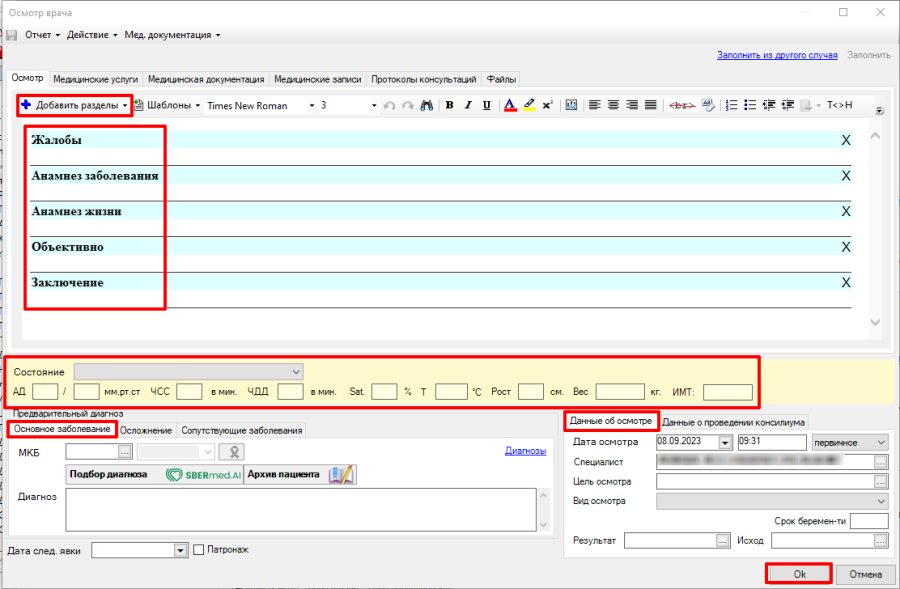
Task: Increase the text indent
Action: [788, 105]
